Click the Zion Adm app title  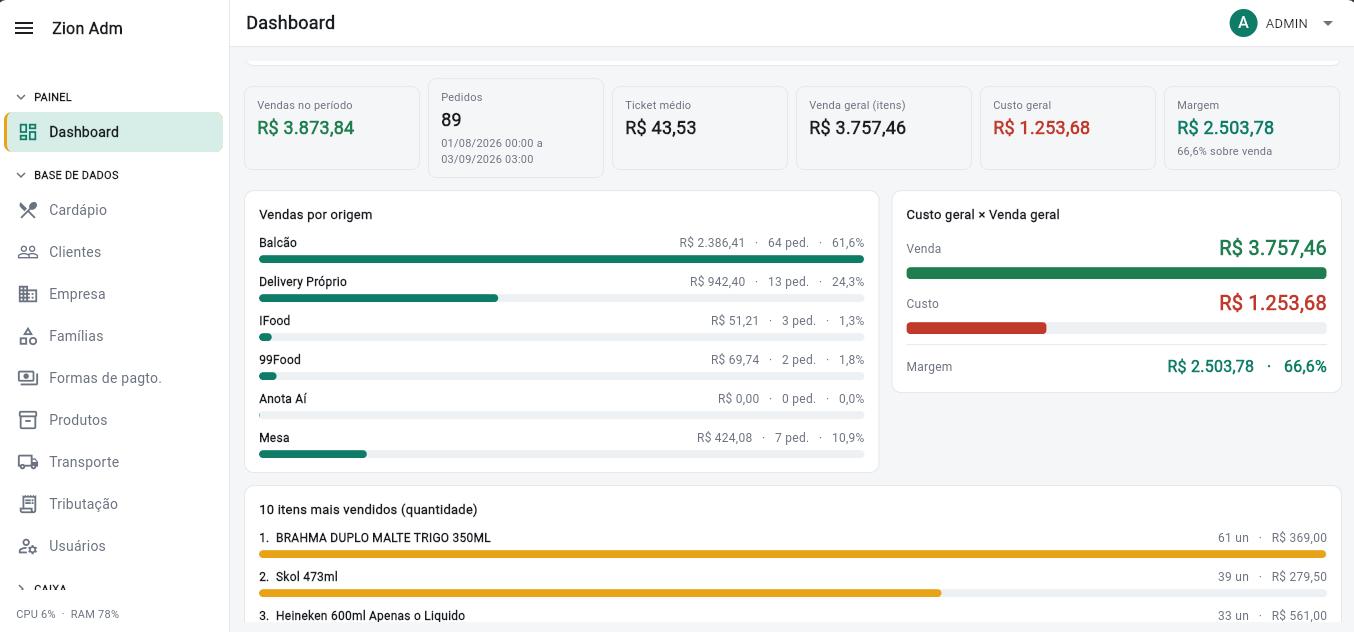pyautogui.click(x=87, y=28)
